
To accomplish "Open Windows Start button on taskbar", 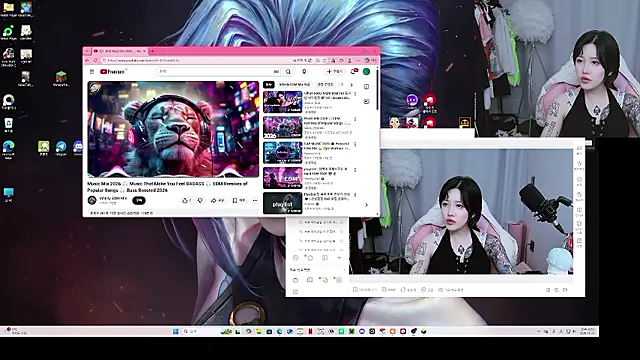I will pyautogui.click(x=176, y=331).
